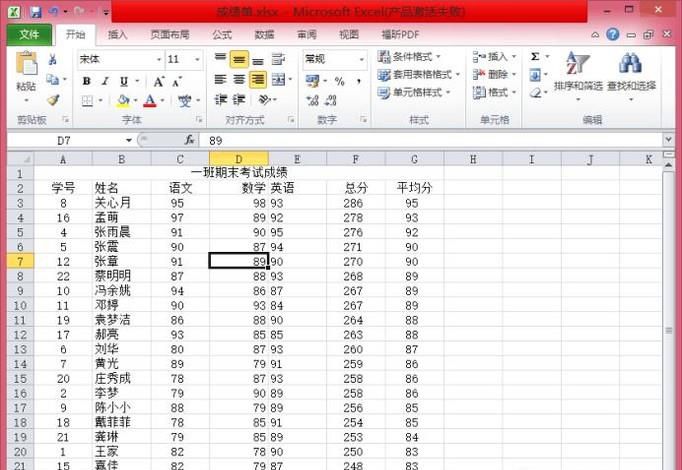This screenshot has height=470, width=682.
Task: Click the Fill down icon
Action: [535, 75]
